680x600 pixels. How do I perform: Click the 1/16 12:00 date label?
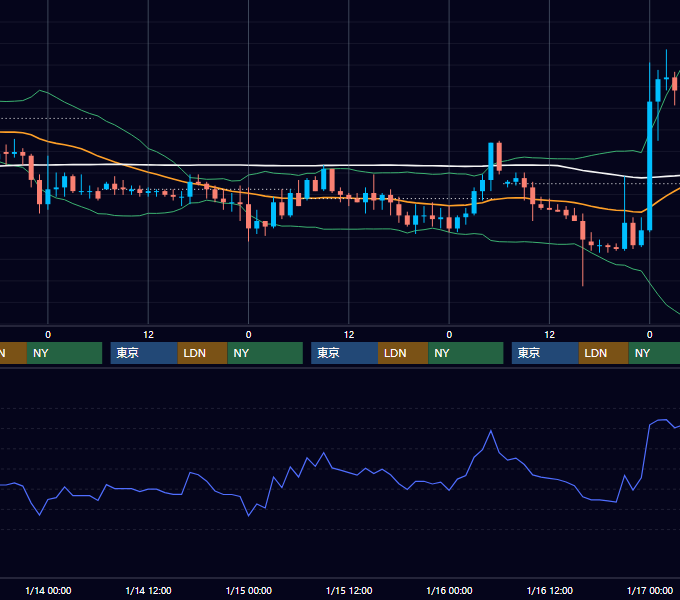[x=549, y=590]
